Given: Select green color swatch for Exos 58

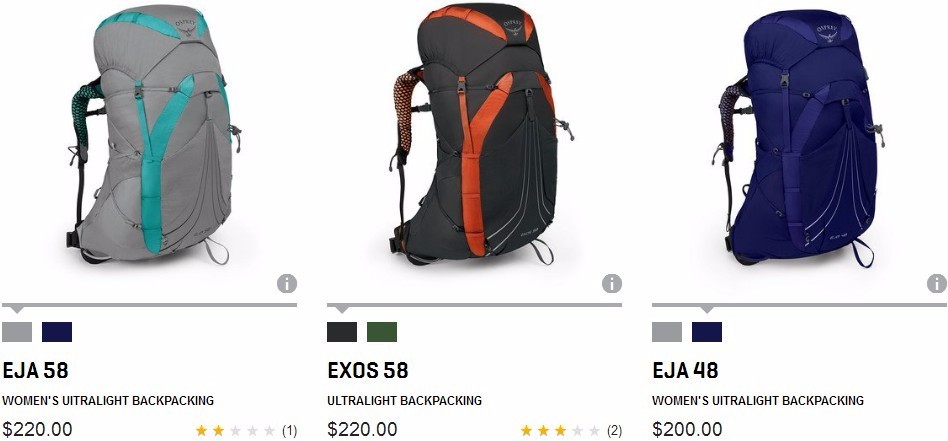Looking at the screenshot, I should (382, 332).
